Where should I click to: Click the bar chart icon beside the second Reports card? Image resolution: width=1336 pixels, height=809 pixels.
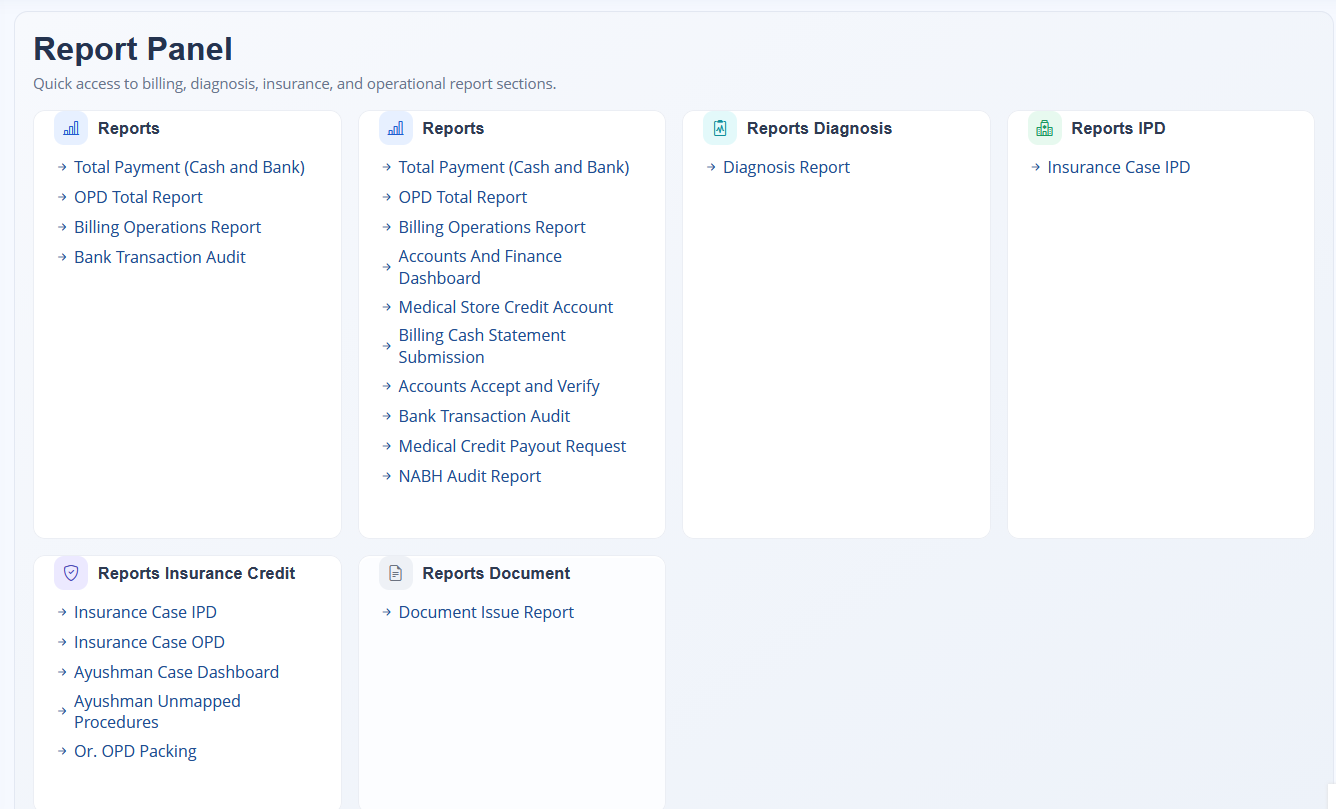coord(396,128)
